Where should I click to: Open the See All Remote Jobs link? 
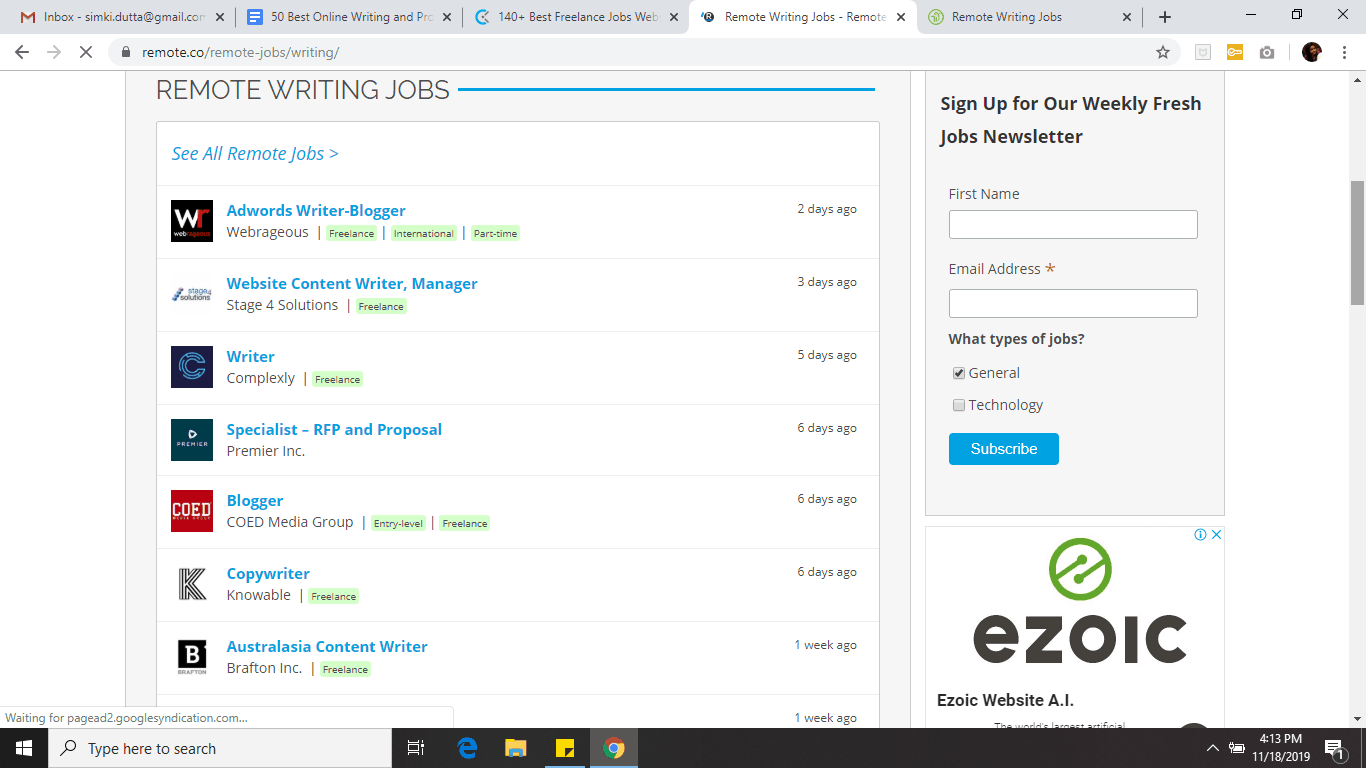click(x=255, y=153)
